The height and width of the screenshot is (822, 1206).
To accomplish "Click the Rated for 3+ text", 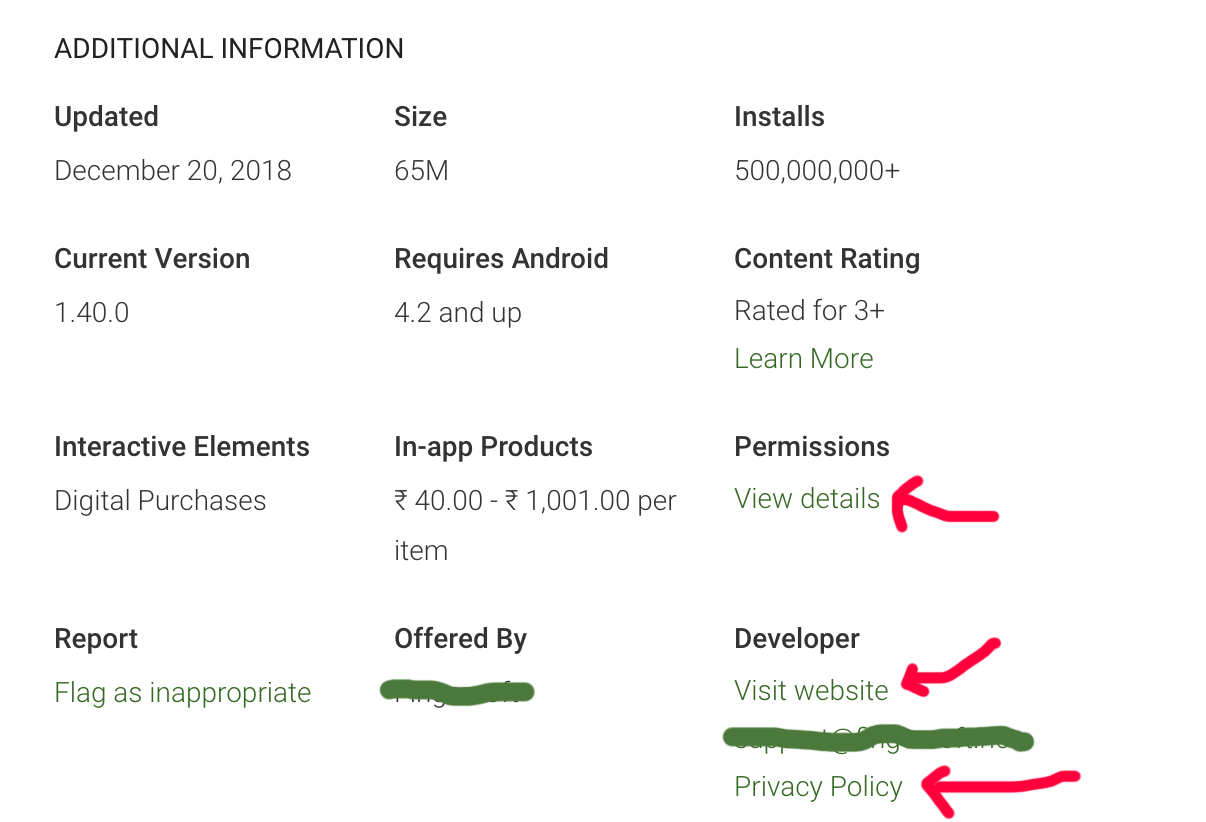I will (808, 310).
